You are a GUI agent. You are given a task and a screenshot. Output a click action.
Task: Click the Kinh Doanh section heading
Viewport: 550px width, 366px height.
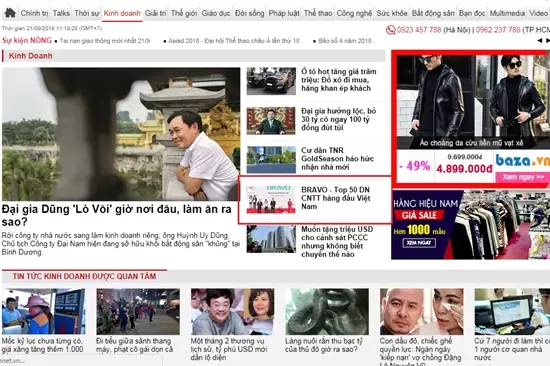coord(30,56)
